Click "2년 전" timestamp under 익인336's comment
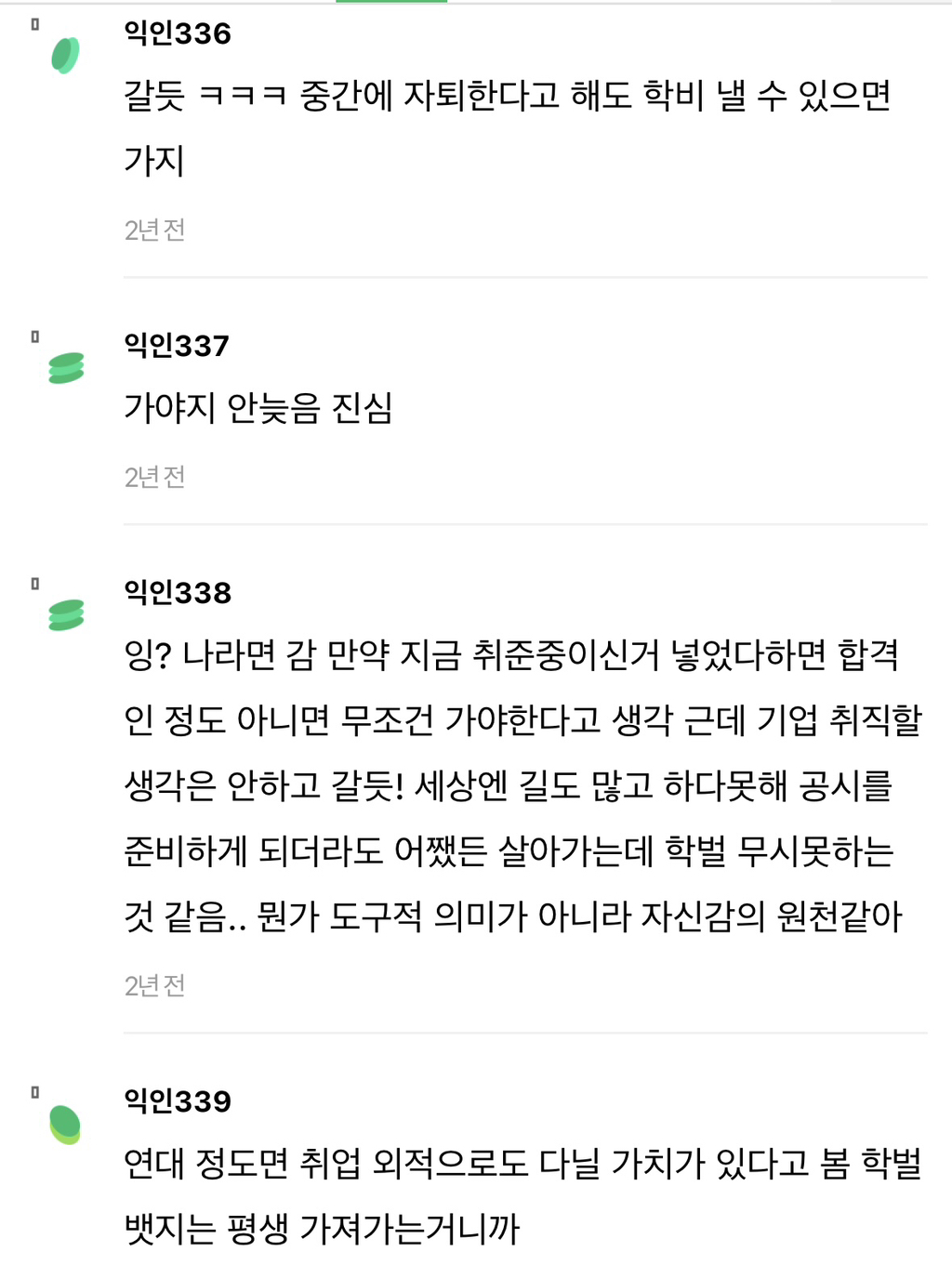 [155, 231]
